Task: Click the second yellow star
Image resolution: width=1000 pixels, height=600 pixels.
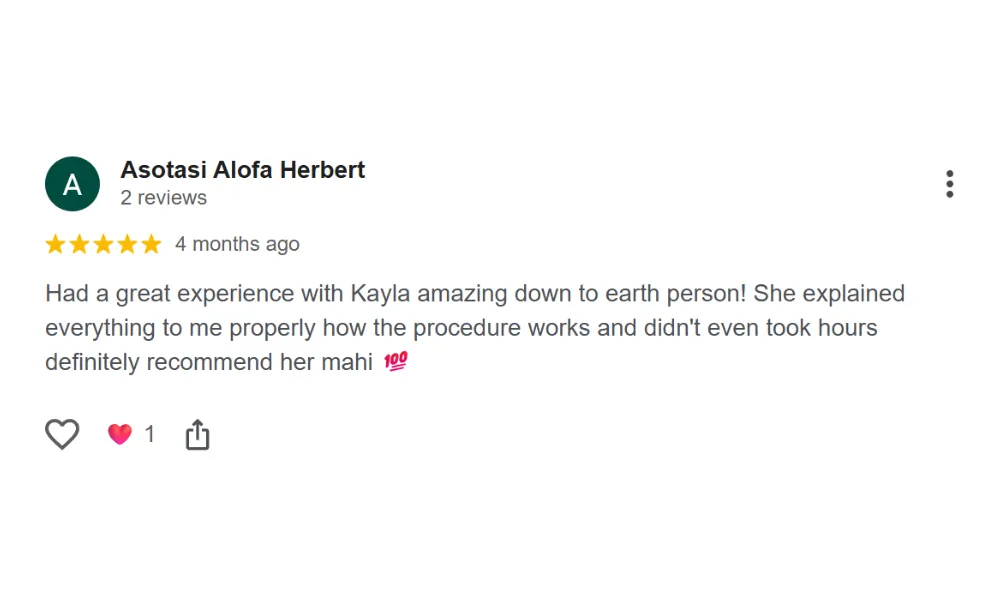Action: 80,244
